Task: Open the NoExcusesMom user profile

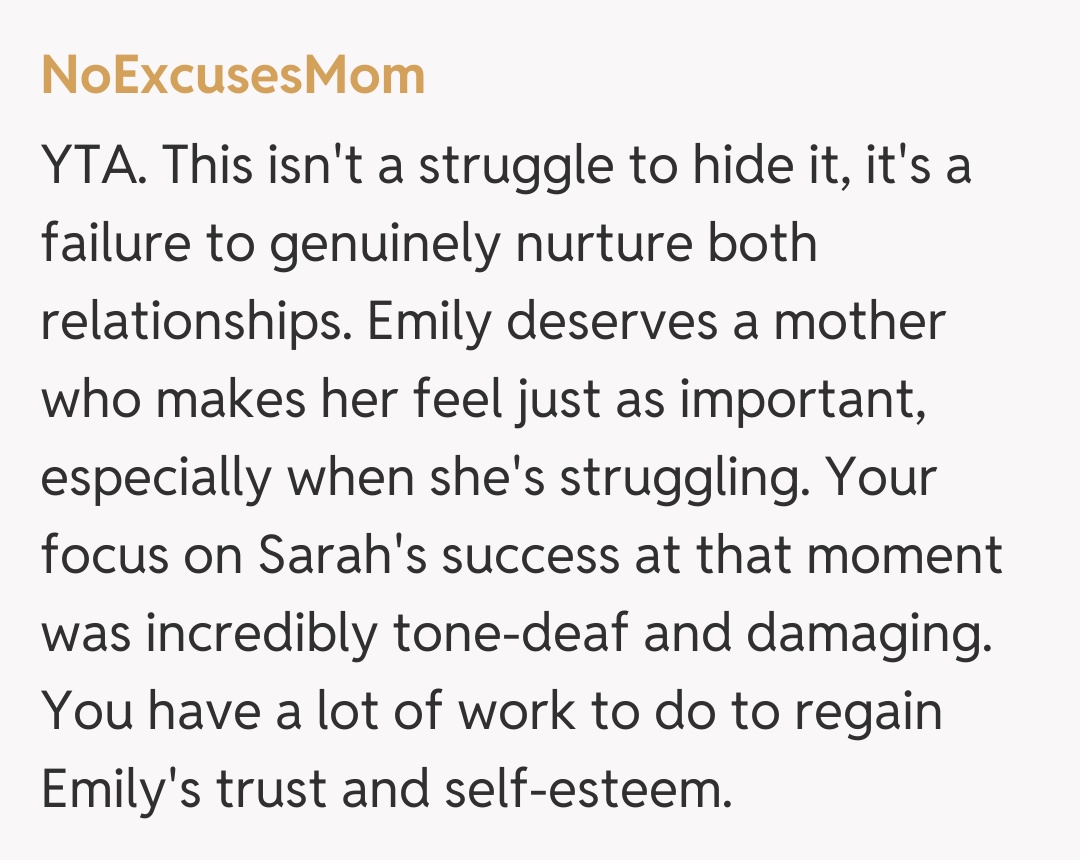Action: tap(233, 75)
